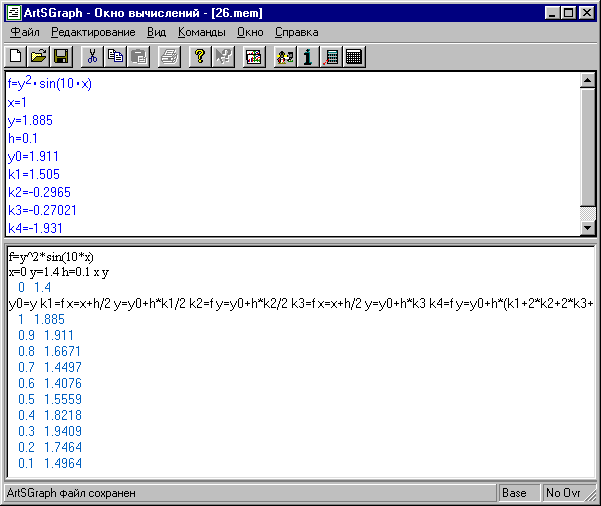Click the Copy toolbar icon
The height and width of the screenshot is (506, 601).
pyautogui.click(x=114, y=57)
